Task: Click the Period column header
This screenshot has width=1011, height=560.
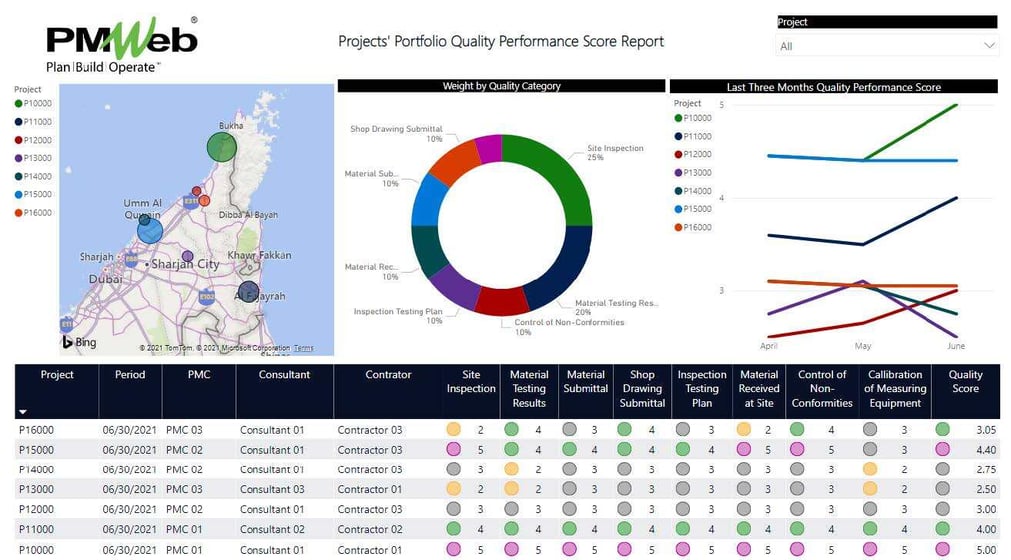Action: tap(130, 375)
